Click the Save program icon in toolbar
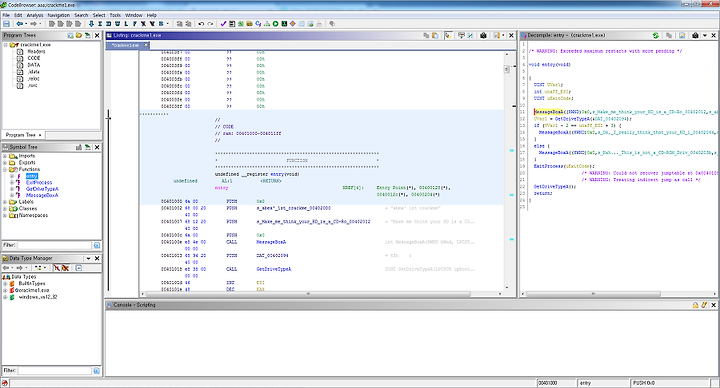The image size is (720, 388). [x=6, y=24]
